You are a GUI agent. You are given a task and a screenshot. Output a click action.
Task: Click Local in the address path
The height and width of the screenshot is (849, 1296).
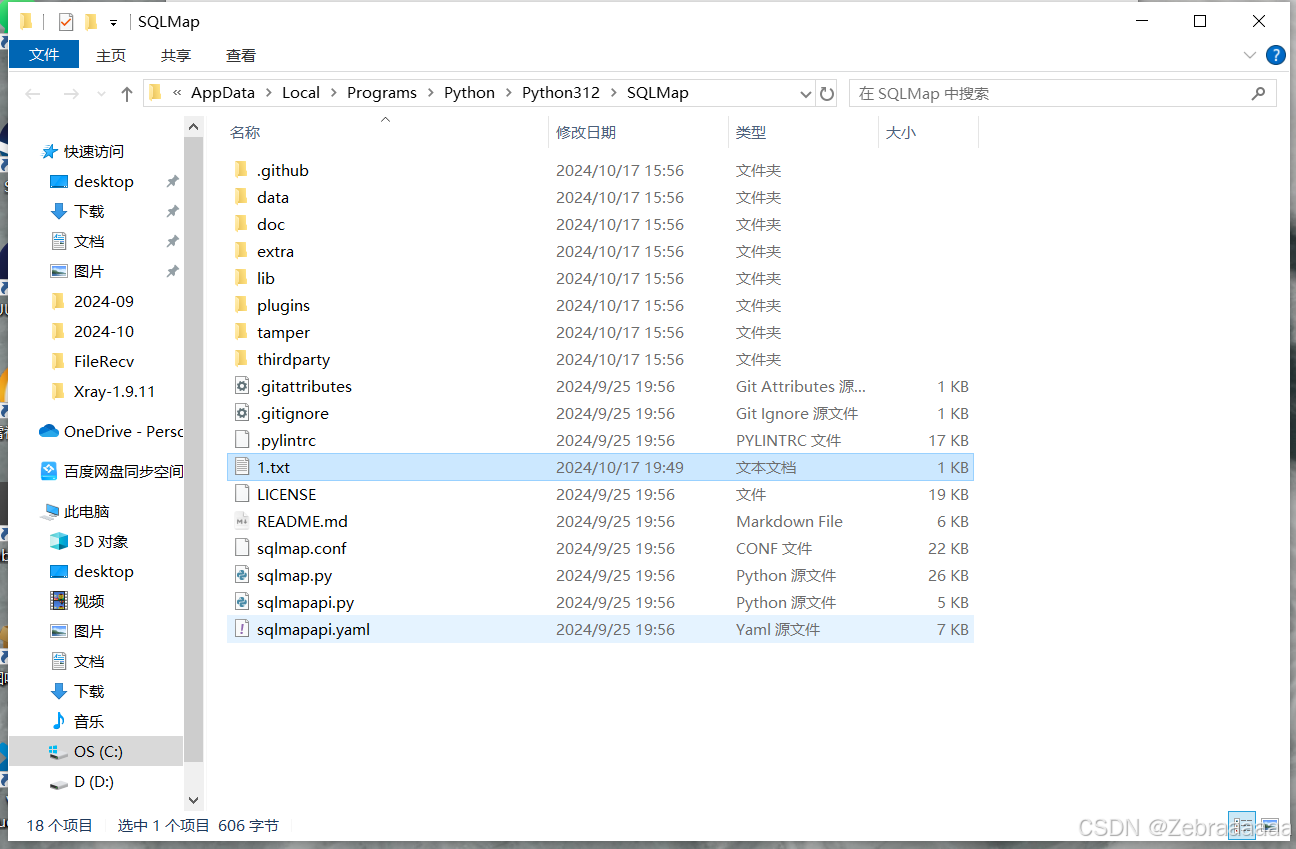[301, 92]
